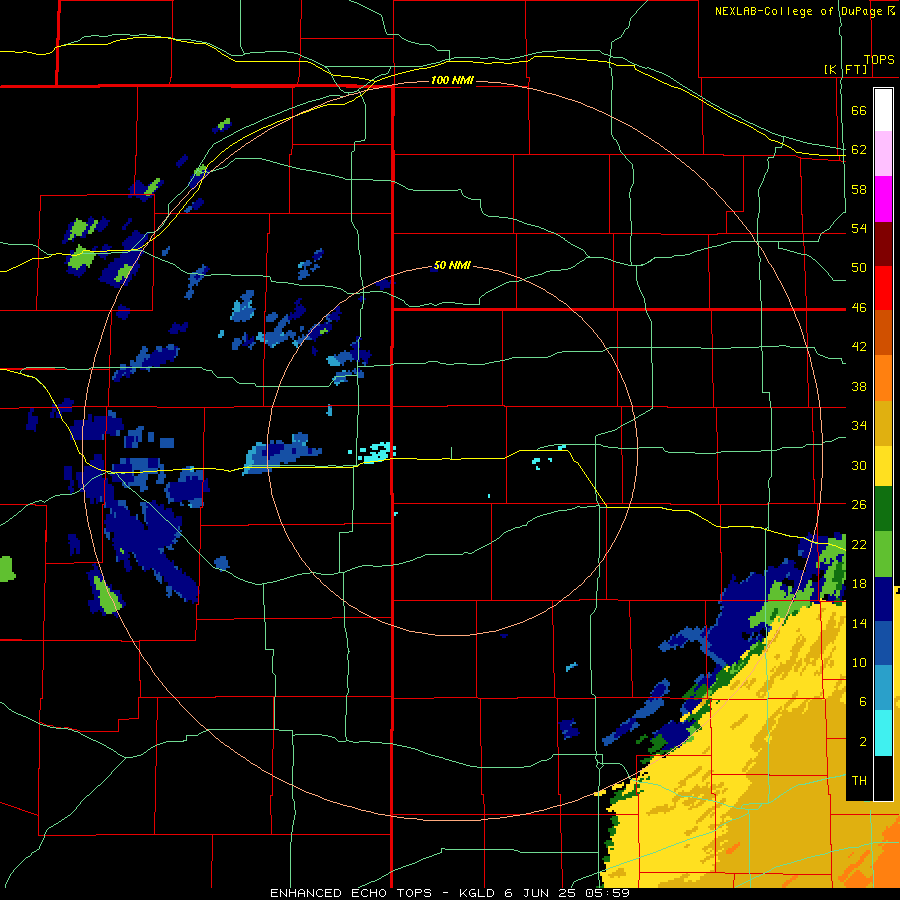The width and height of the screenshot is (900, 900).
Task: Select the light pink legend swatch
Action: point(883,154)
